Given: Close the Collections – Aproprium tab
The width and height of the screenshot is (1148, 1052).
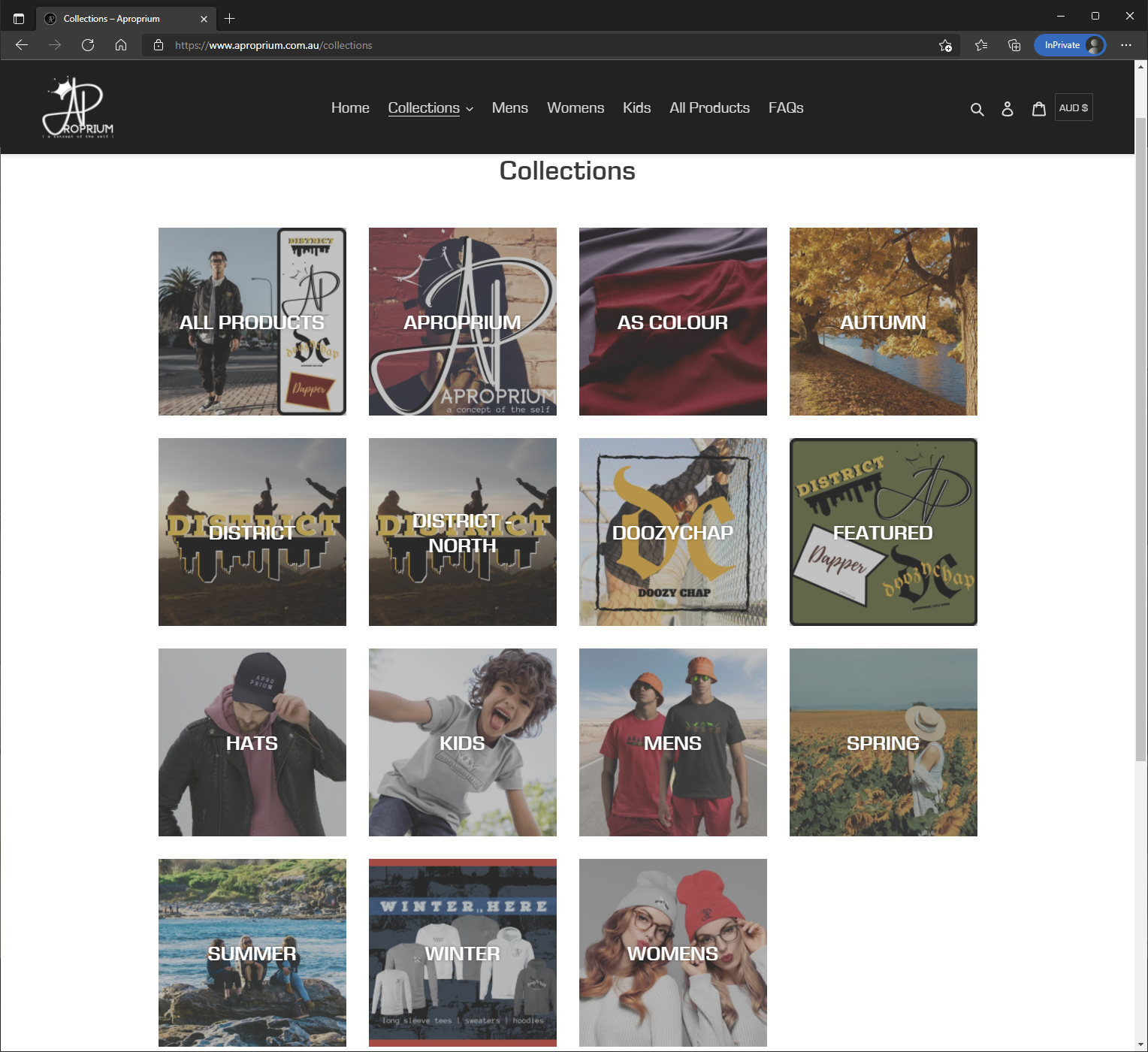Looking at the screenshot, I should tap(204, 19).
